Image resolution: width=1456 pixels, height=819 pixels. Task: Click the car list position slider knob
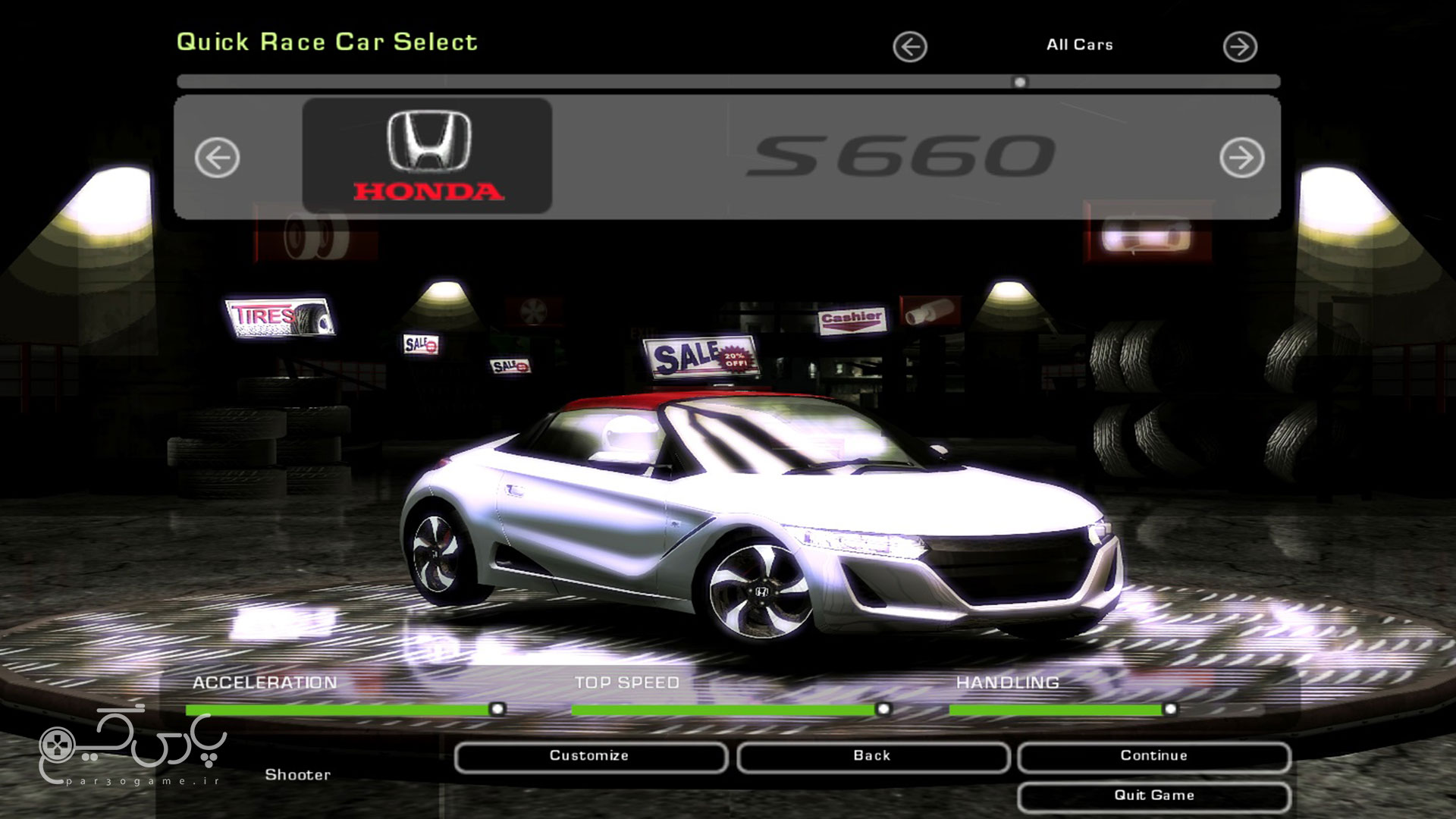1020,82
